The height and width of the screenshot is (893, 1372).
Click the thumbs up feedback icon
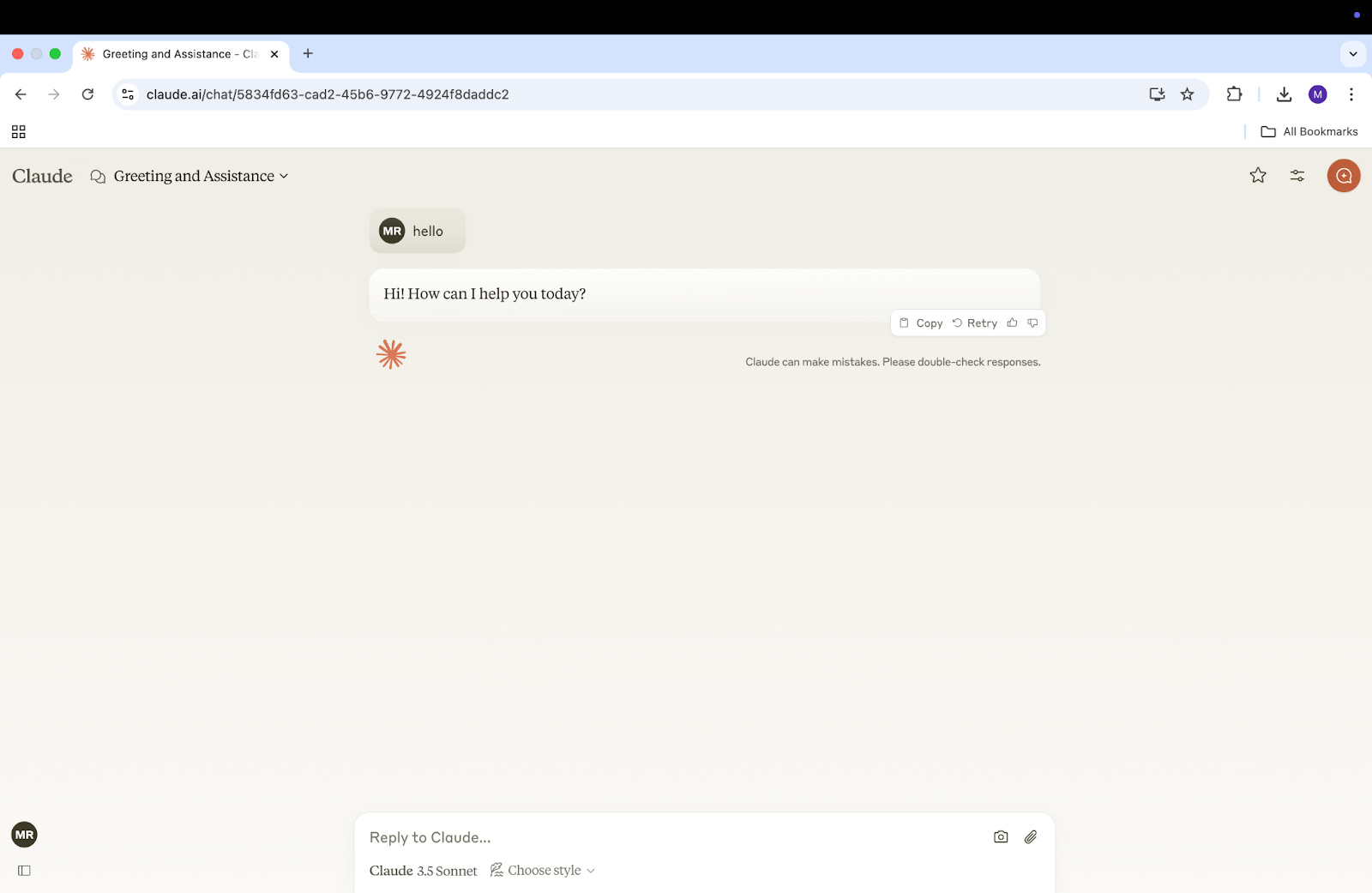click(x=1012, y=323)
